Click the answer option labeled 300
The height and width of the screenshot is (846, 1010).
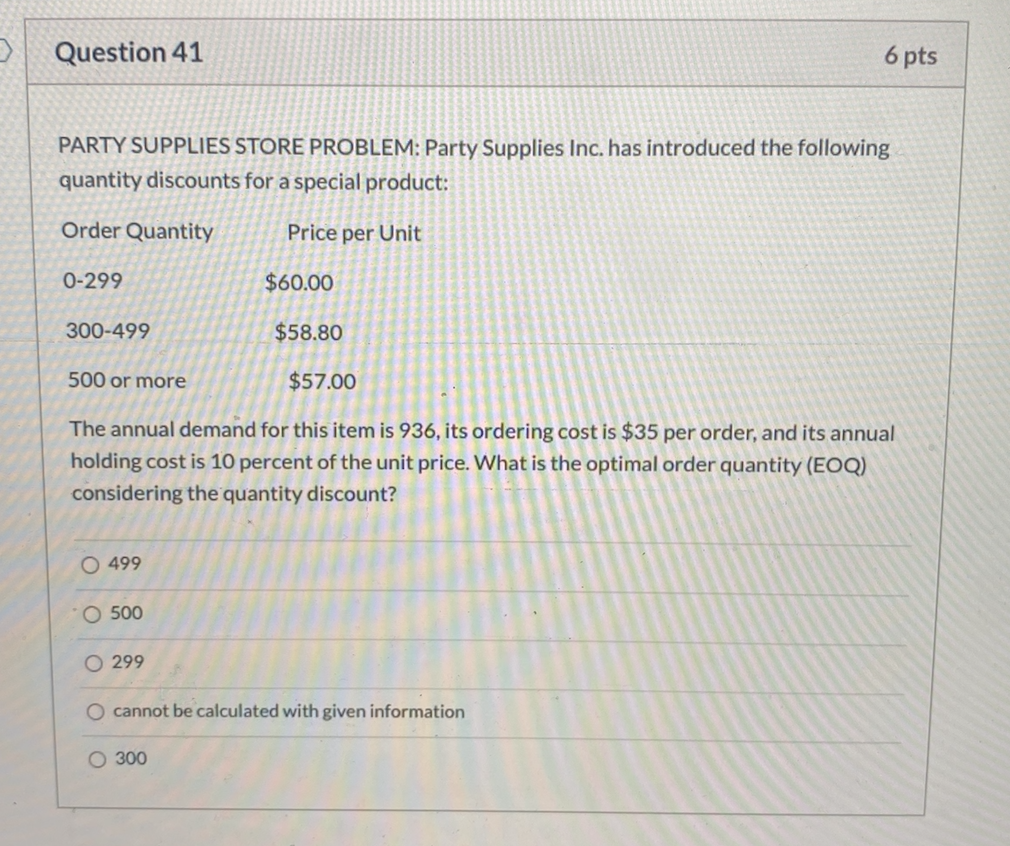132,759
